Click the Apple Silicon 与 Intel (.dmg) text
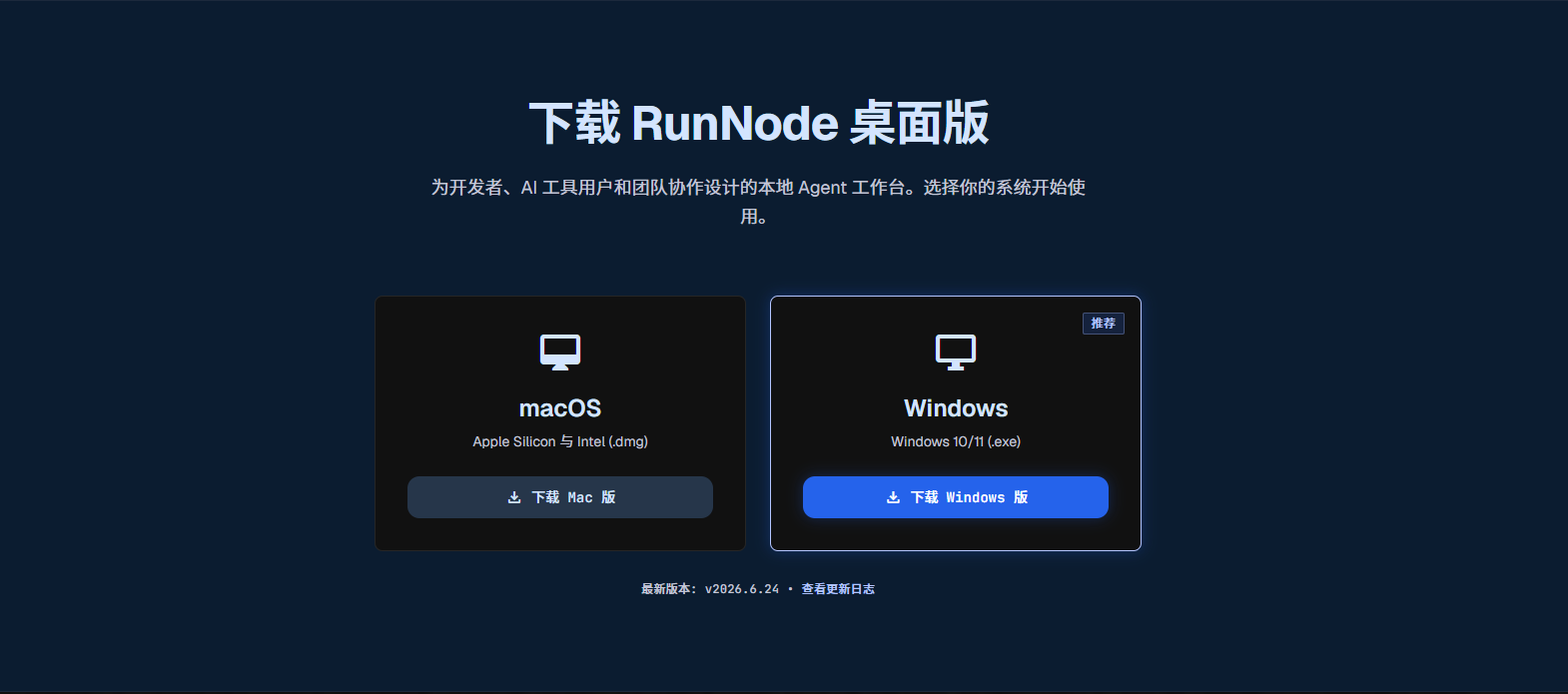The height and width of the screenshot is (694, 1568). coord(560,441)
